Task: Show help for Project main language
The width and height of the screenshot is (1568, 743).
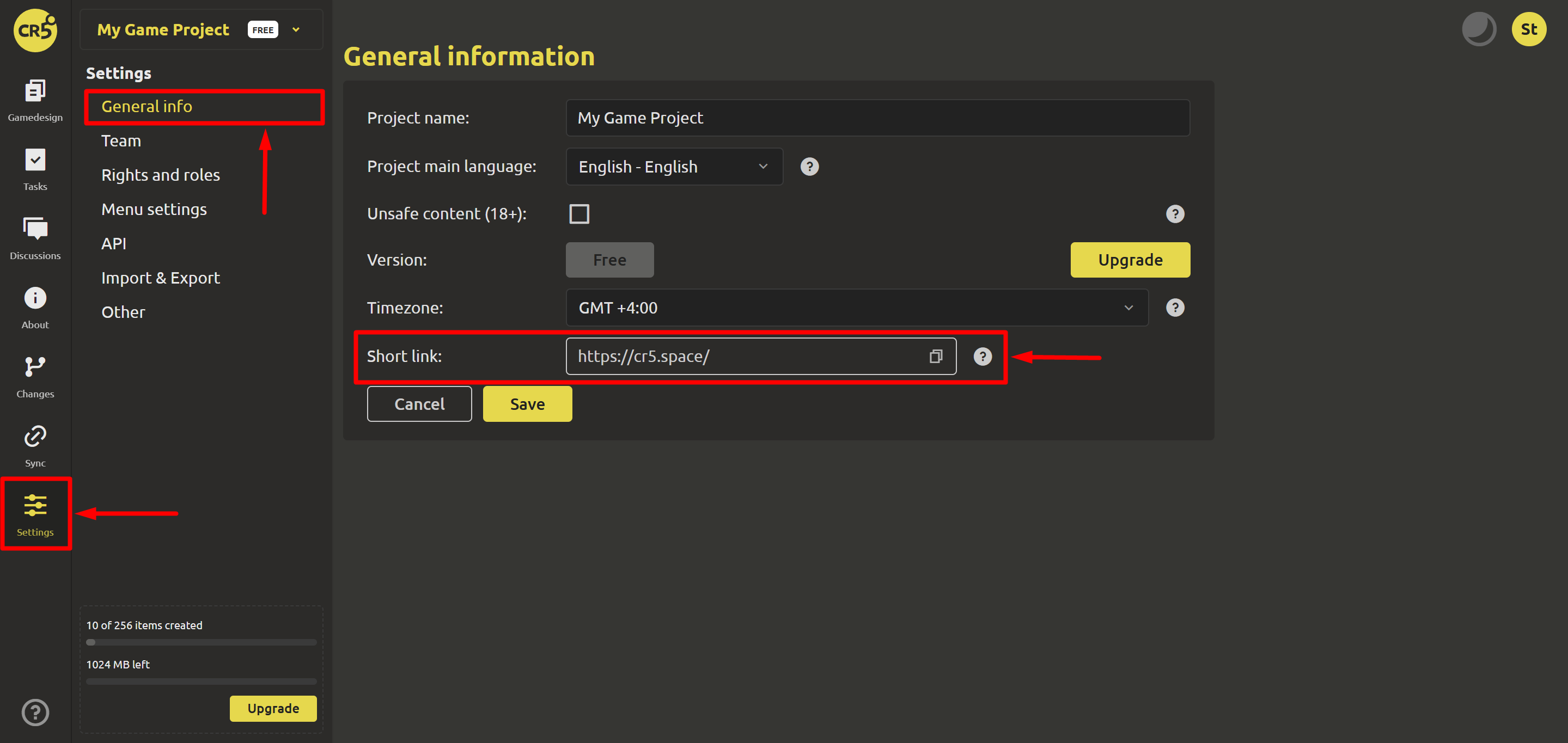Action: [809, 166]
